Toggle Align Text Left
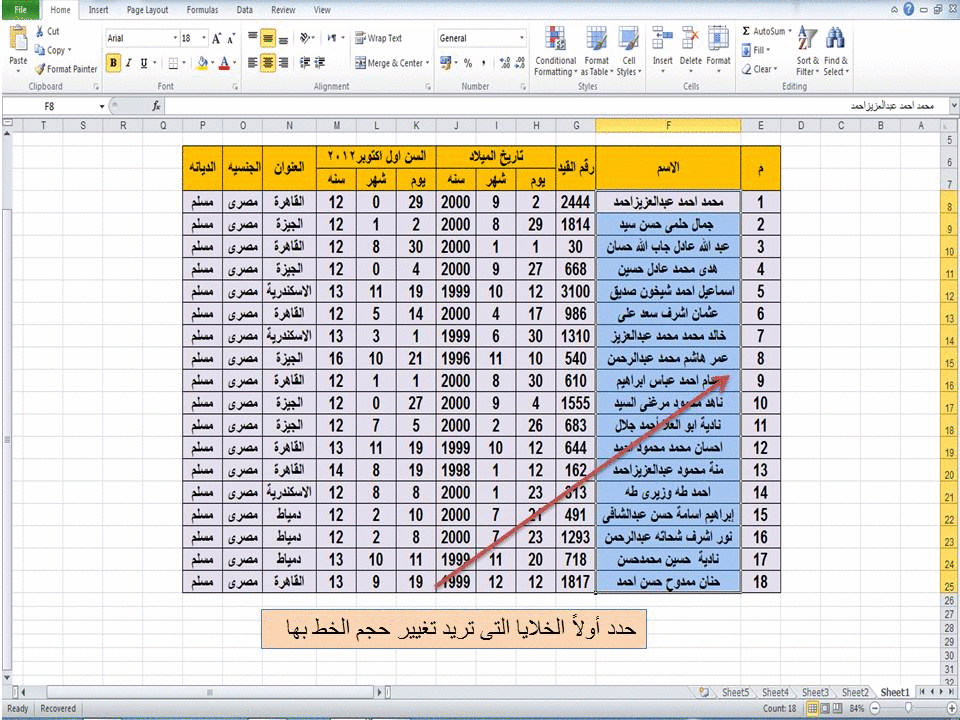This screenshot has height=720, width=960. (253, 62)
